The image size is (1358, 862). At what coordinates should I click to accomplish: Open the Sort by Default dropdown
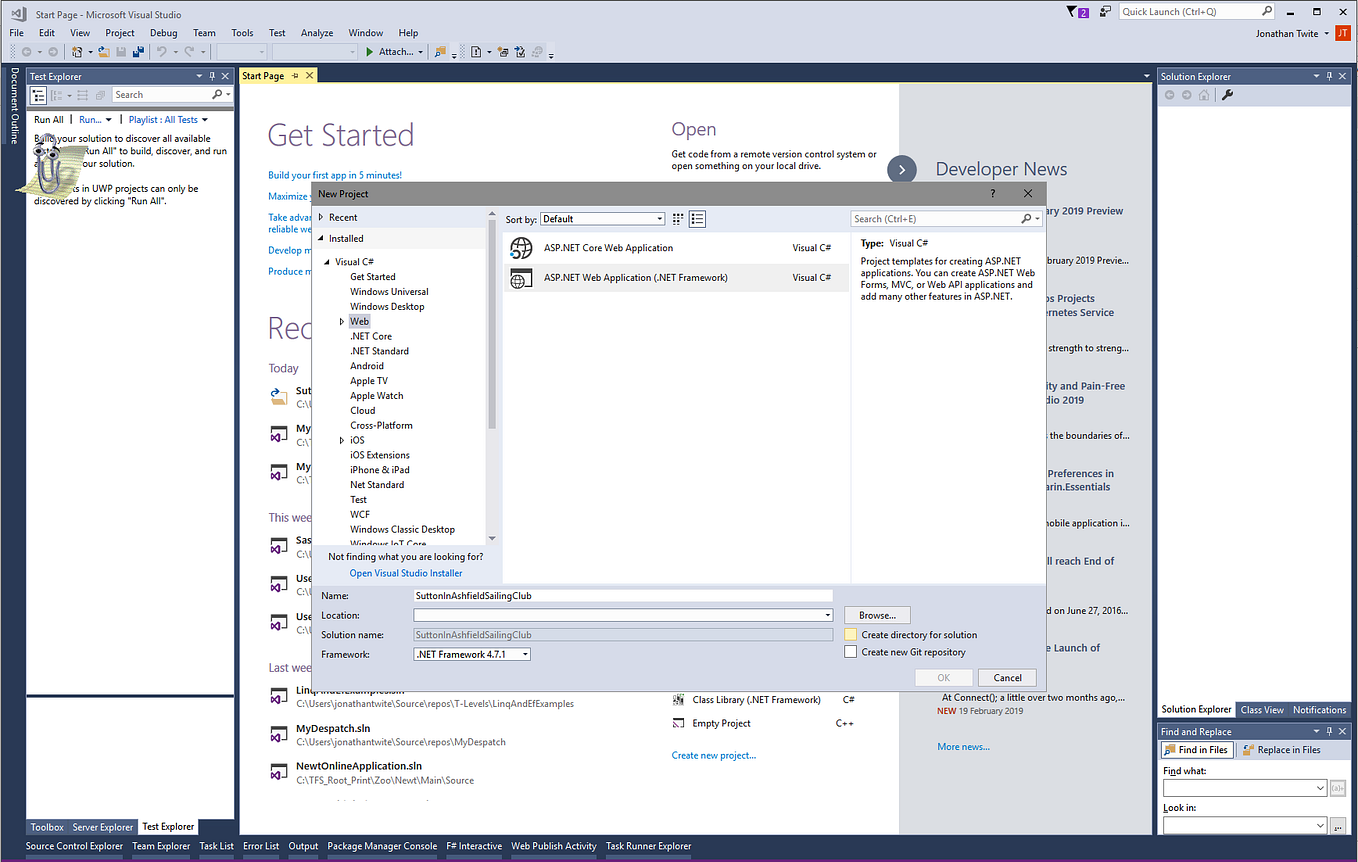601,218
